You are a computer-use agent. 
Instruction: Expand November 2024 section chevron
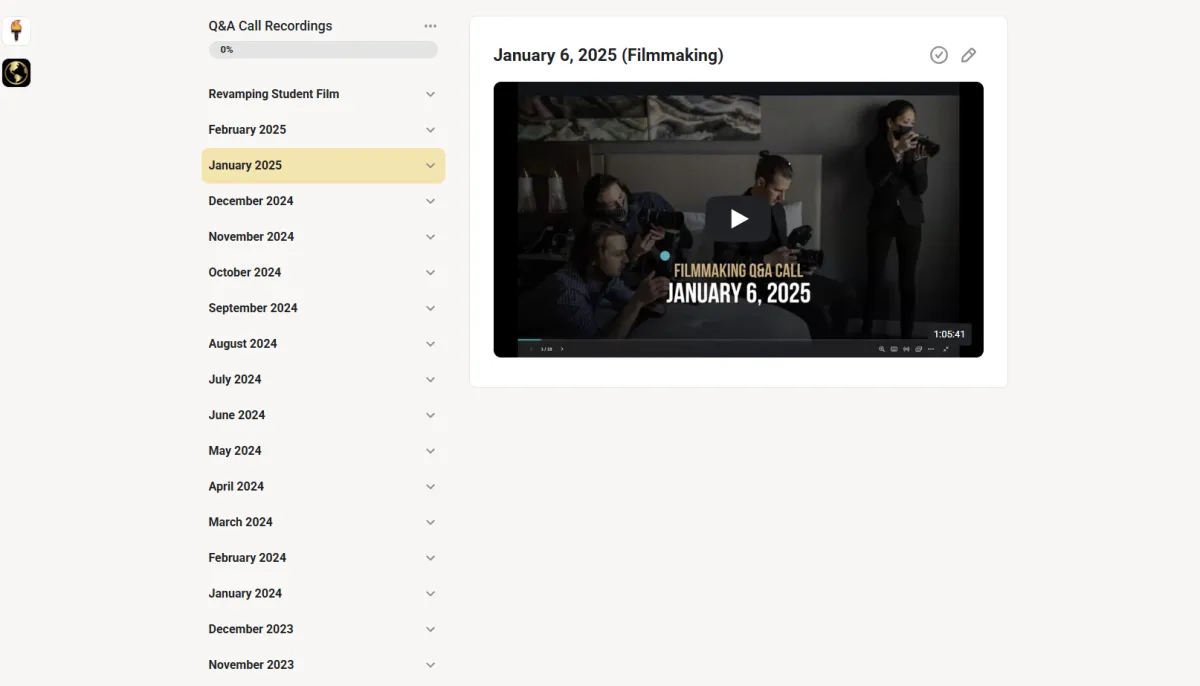[430, 237]
